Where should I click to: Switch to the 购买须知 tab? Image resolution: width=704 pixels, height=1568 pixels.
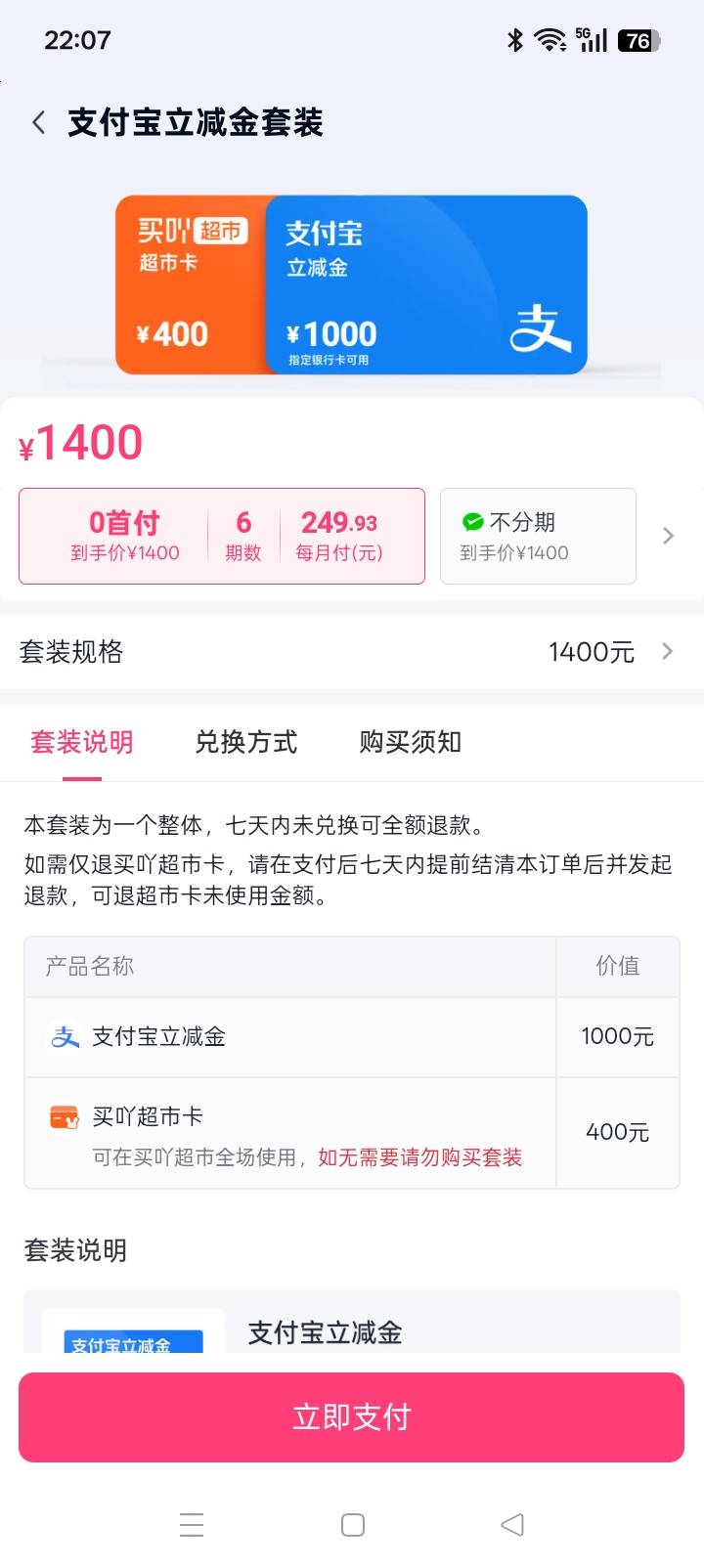point(411,742)
